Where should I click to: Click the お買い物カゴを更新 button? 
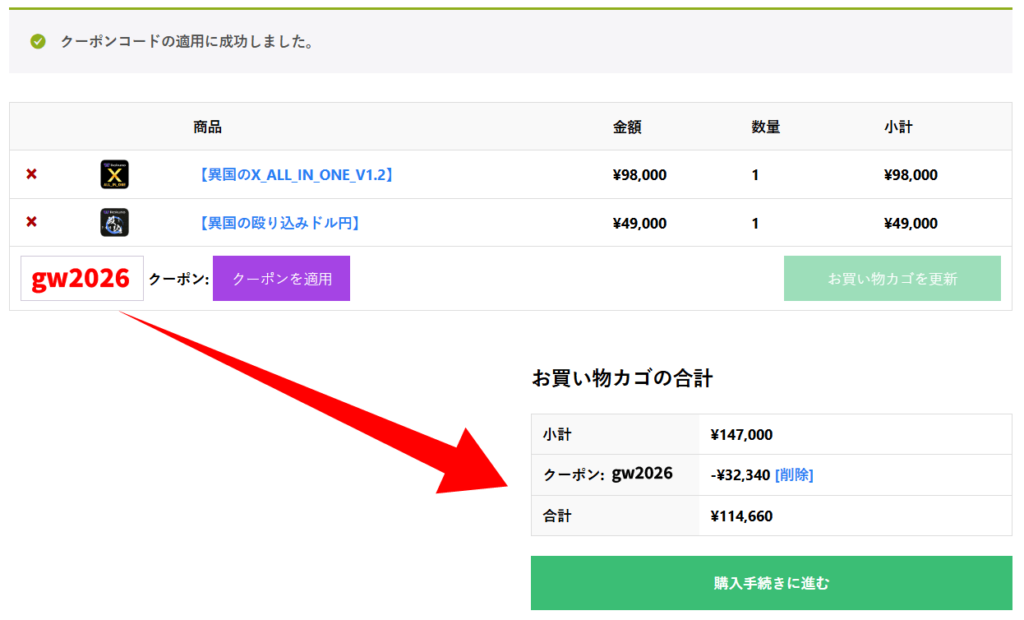tap(892, 278)
